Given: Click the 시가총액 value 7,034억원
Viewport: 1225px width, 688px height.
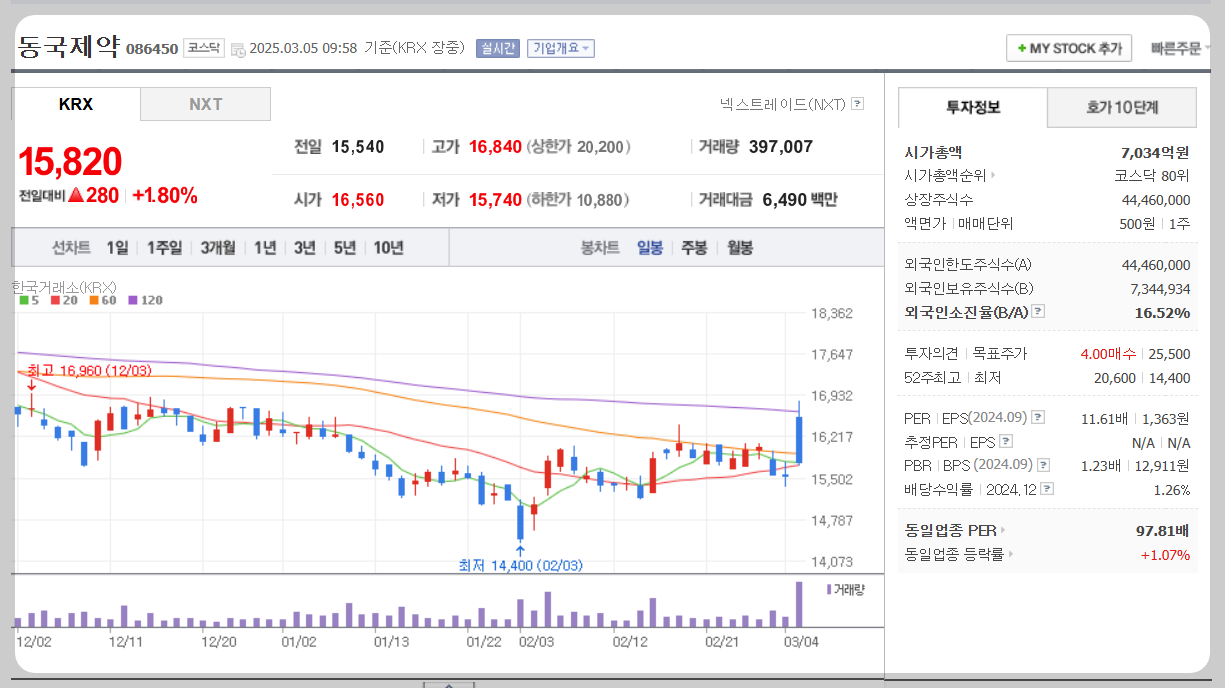Looking at the screenshot, I should (x=1155, y=153).
